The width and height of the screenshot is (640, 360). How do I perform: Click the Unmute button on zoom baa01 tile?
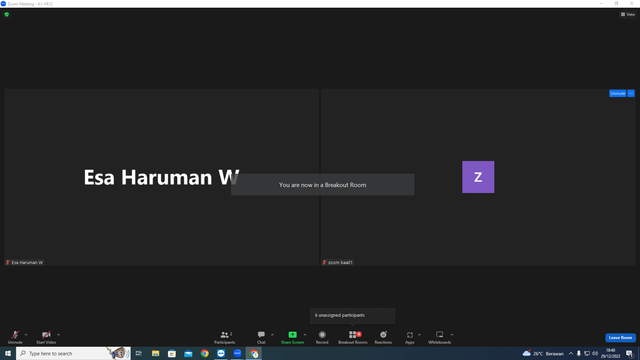click(x=617, y=93)
